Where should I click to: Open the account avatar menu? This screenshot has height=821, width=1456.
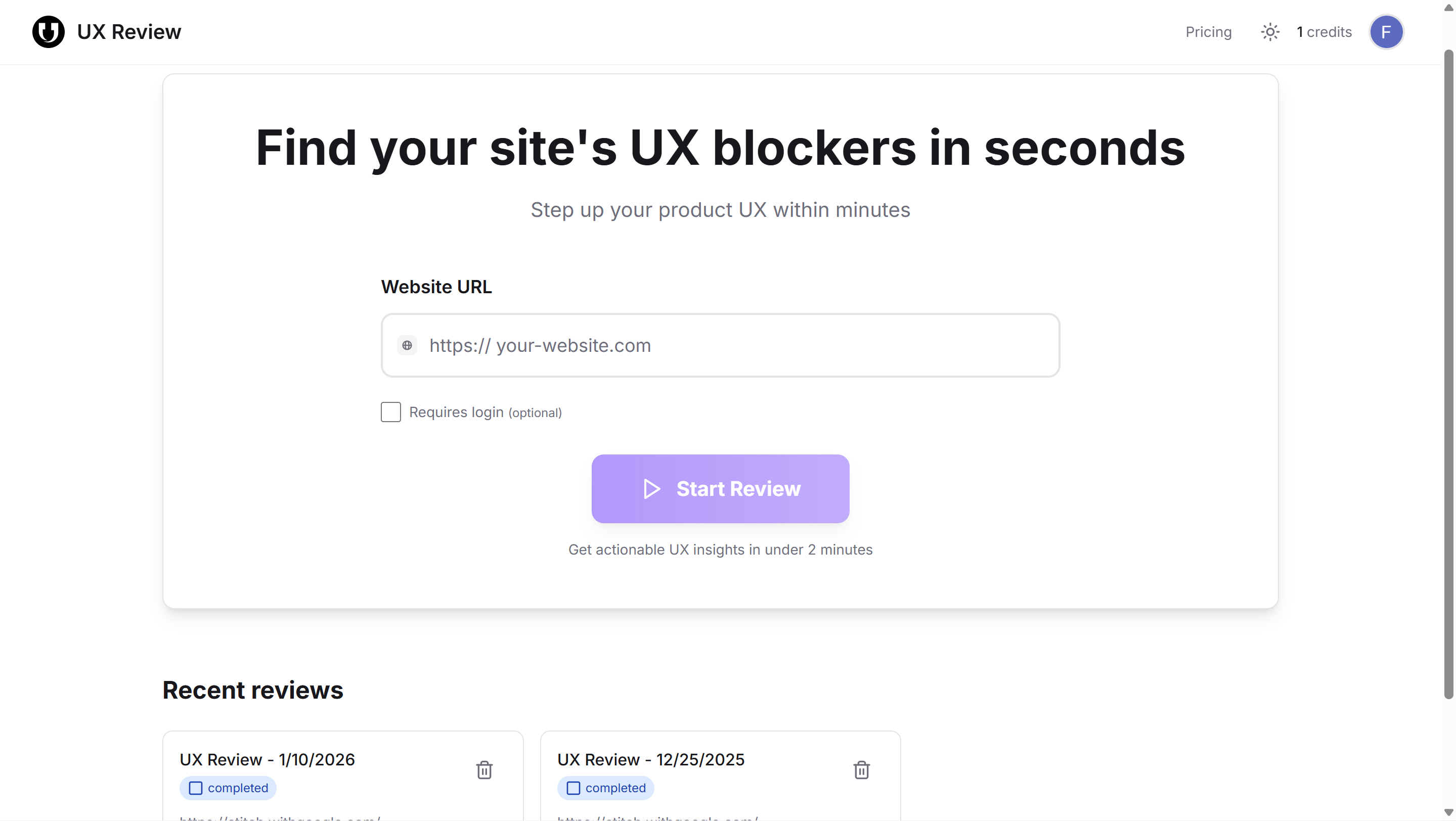point(1387,32)
